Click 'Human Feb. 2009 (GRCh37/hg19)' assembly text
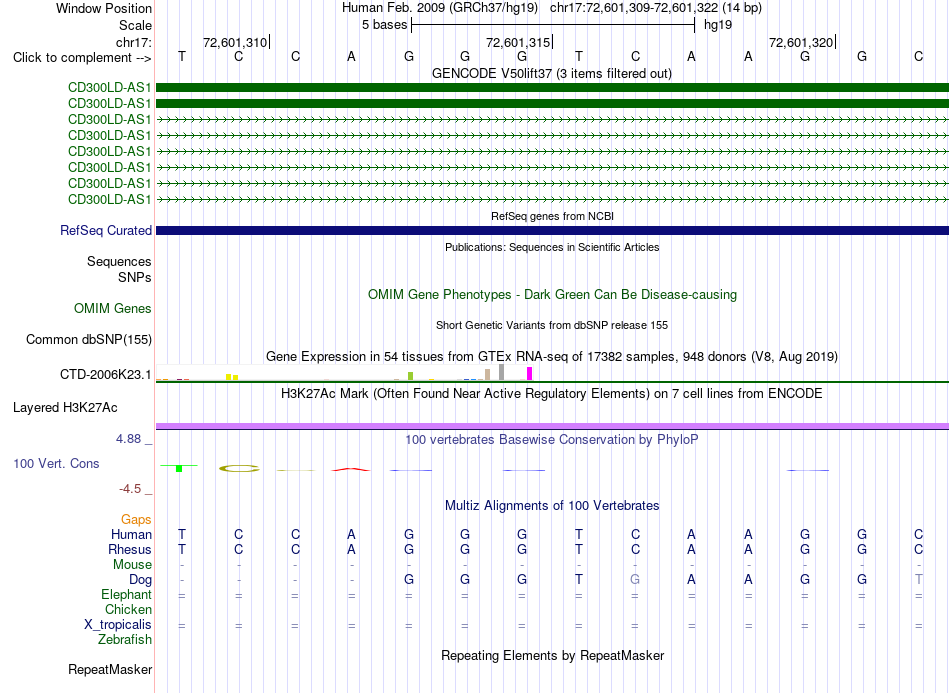The image size is (950, 693). pos(440,8)
